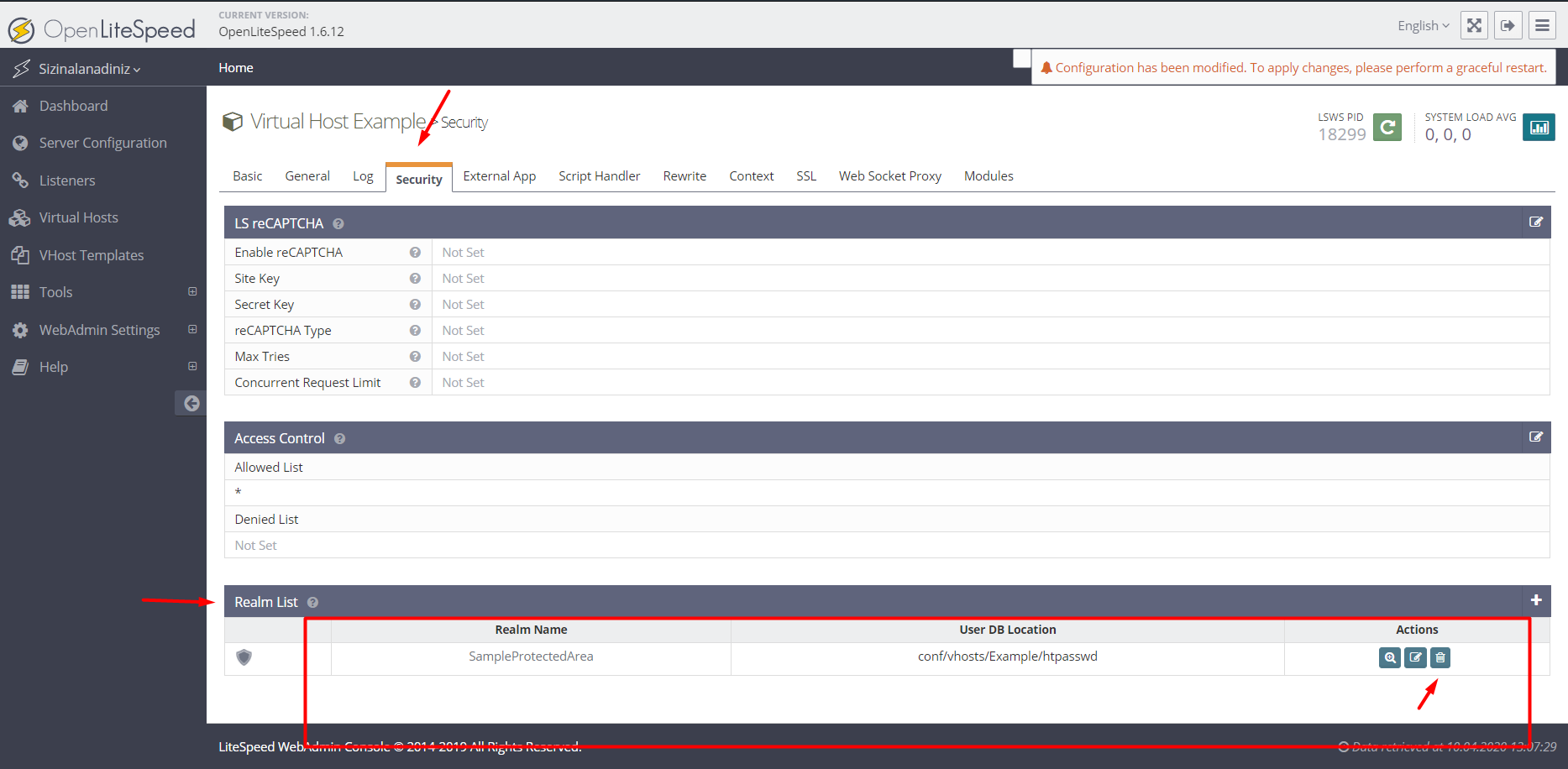Viewport: 1568px width, 769px height.
Task: Click the virtual host cube icon
Action: coord(233,122)
